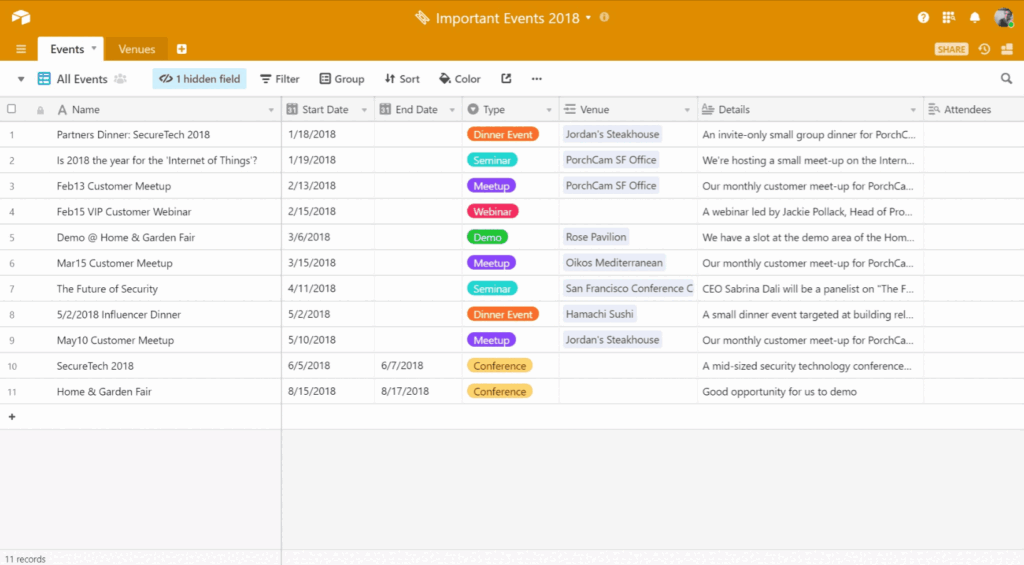
Task: Click the Type single-select field icon
Action: coord(473,109)
